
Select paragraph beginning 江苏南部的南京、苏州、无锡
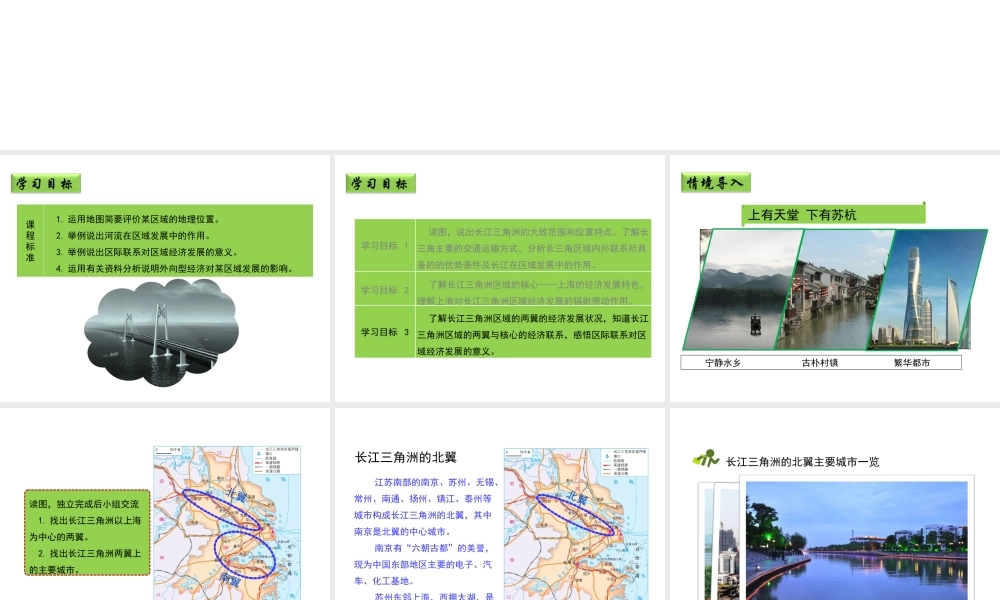point(424,507)
